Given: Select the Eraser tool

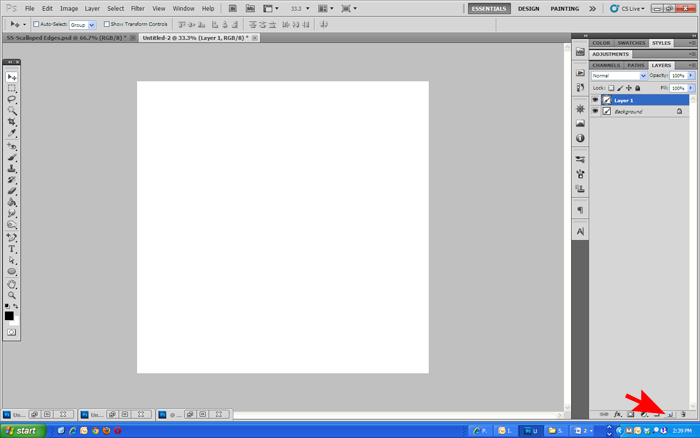Looking at the screenshot, I should tap(12, 191).
